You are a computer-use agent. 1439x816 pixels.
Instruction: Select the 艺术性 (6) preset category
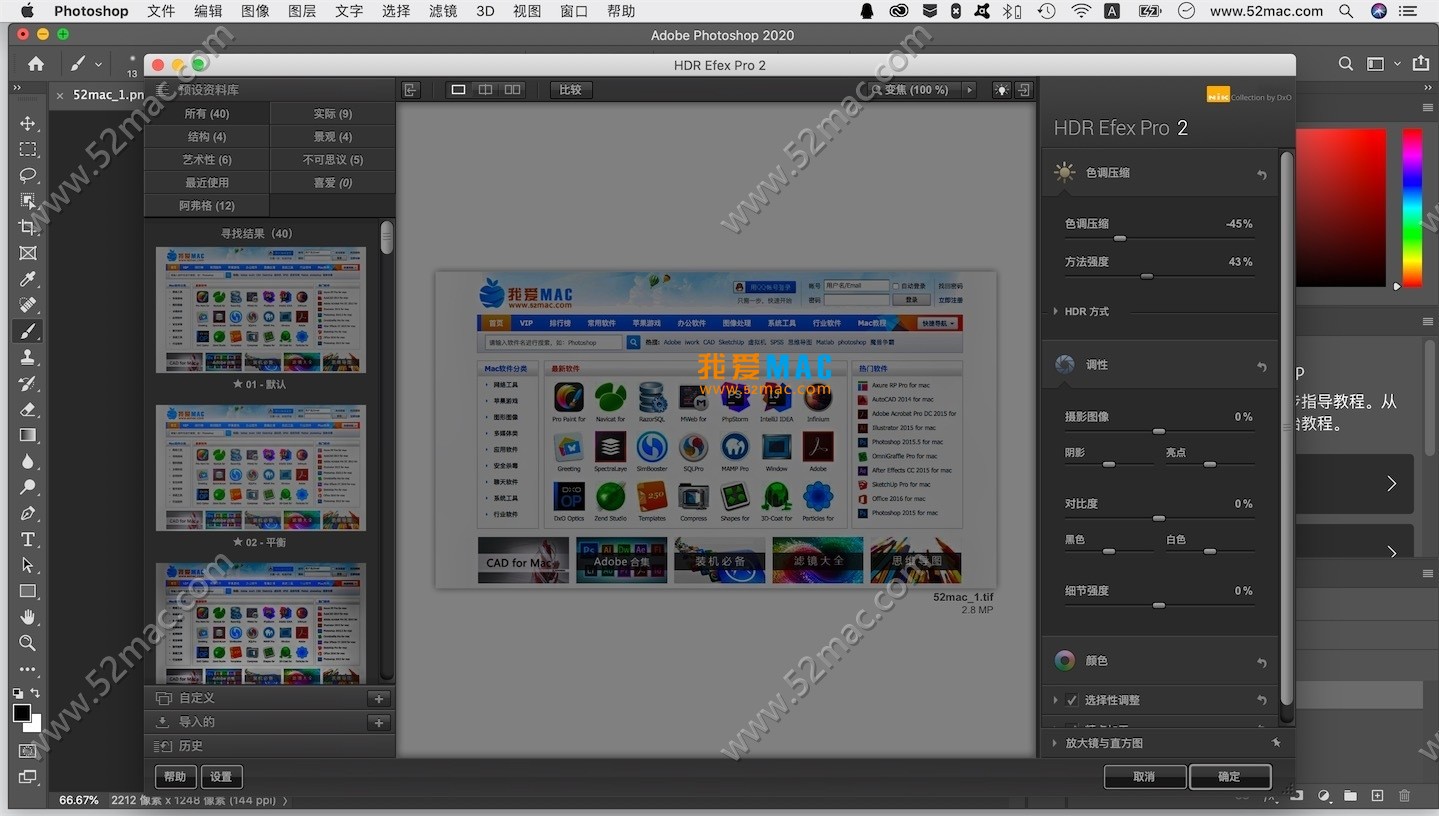207,160
